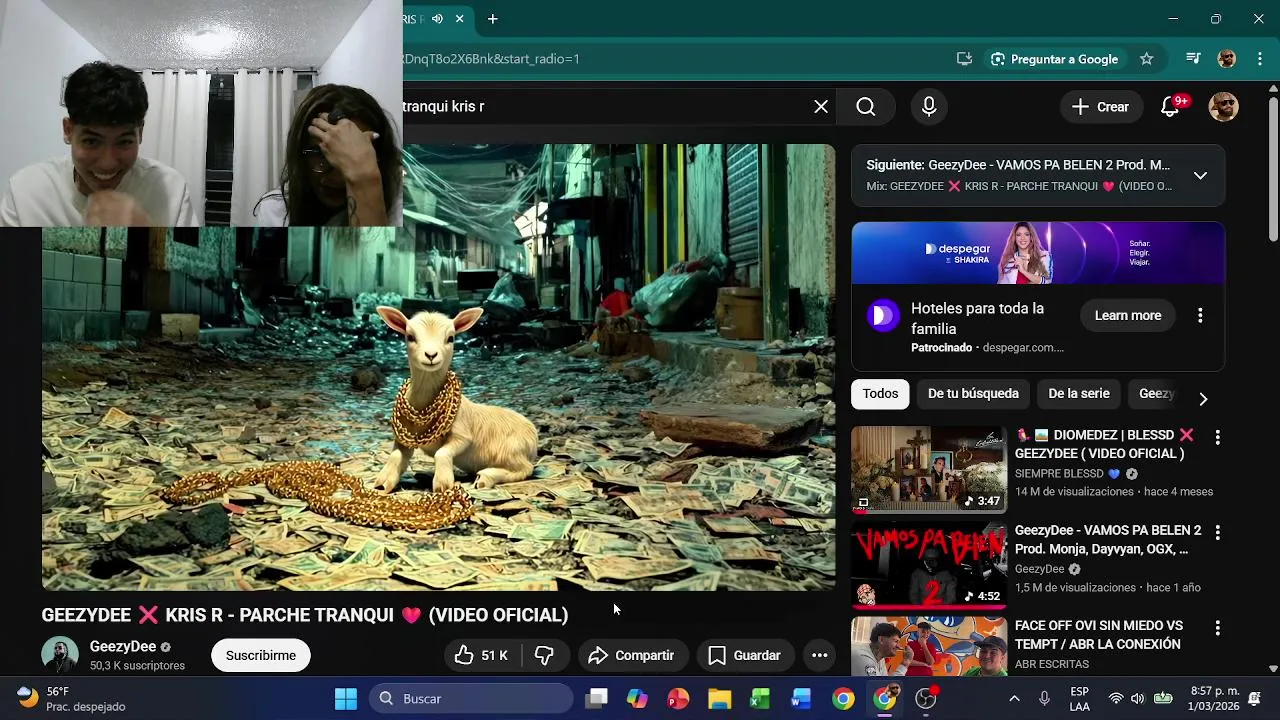The image size is (1280, 720).
Task: Open YouTube account avatar menu
Action: coord(1223,107)
